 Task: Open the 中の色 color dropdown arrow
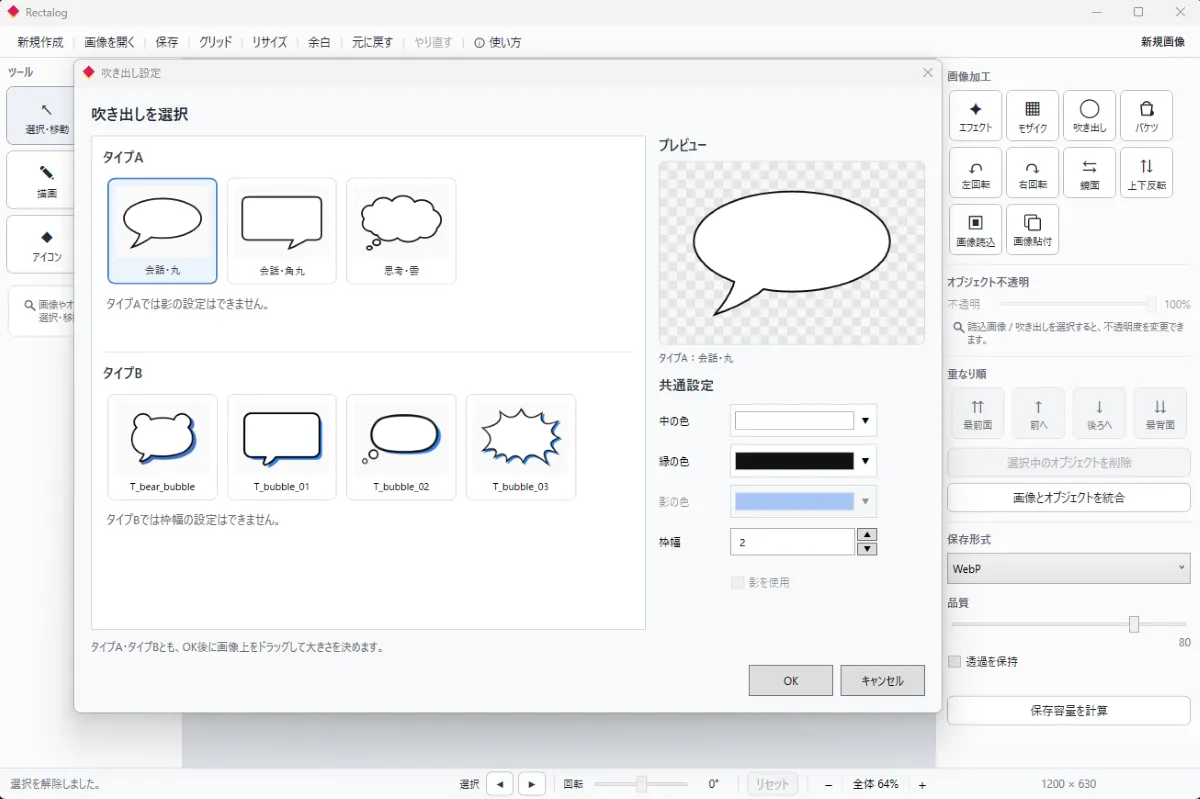pyautogui.click(x=867, y=421)
